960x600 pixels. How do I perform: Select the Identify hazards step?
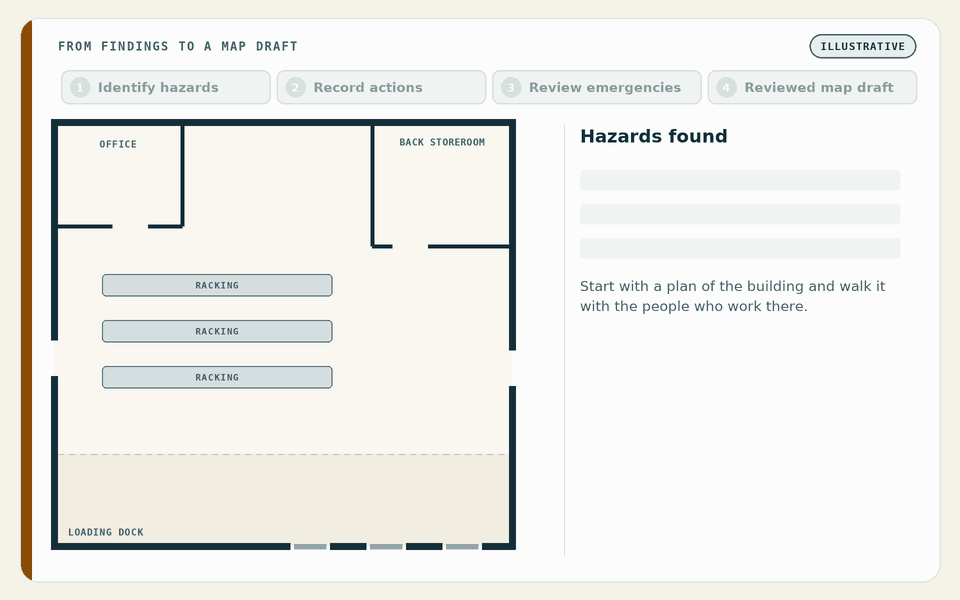coord(165,88)
